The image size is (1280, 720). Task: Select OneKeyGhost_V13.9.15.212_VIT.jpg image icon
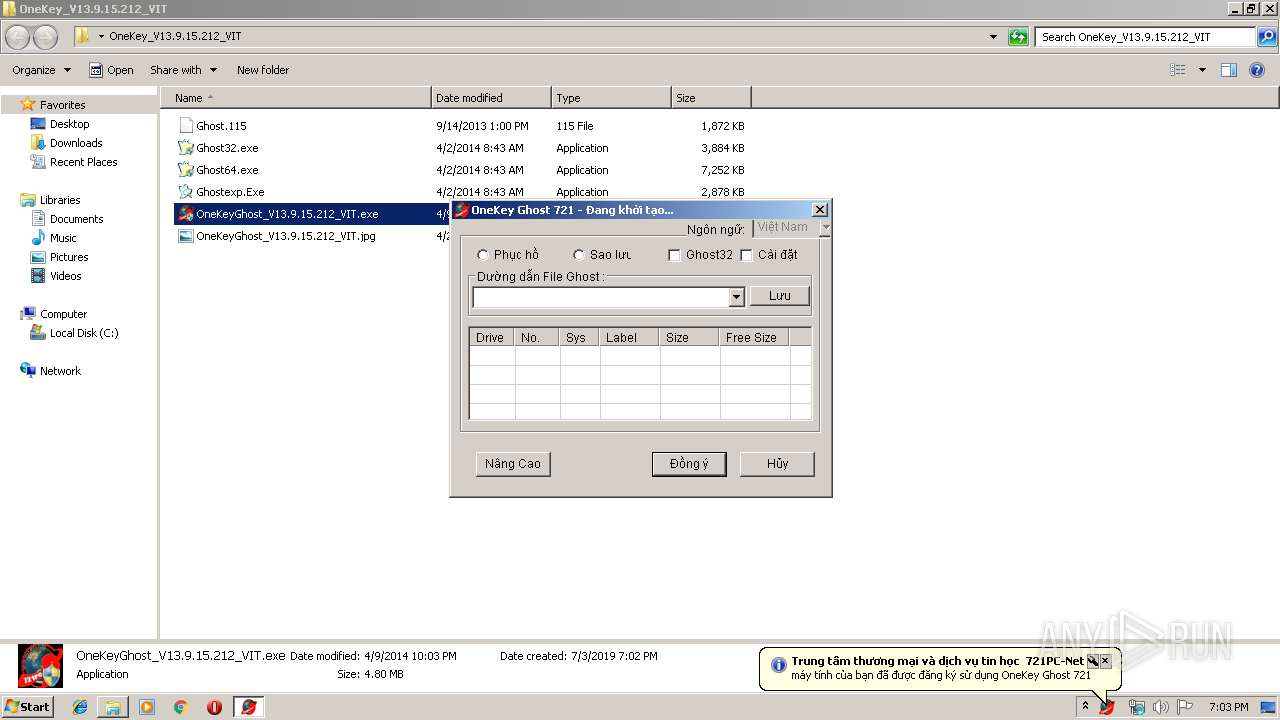point(185,236)
